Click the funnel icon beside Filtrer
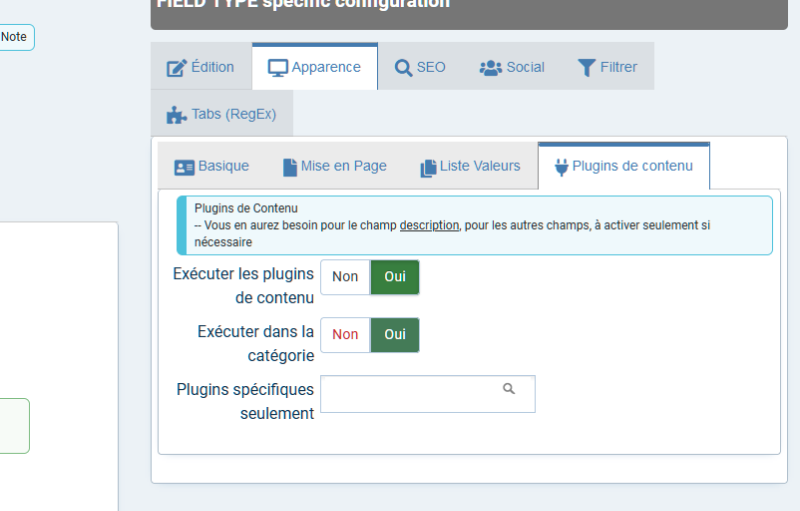The image size is (800, 511). pos(586,68)
